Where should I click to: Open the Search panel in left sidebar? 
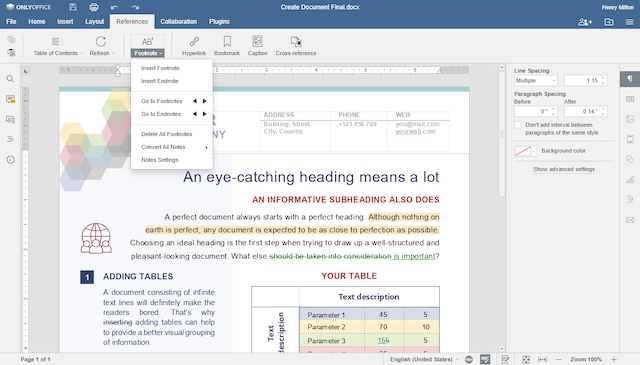point(11,79)
